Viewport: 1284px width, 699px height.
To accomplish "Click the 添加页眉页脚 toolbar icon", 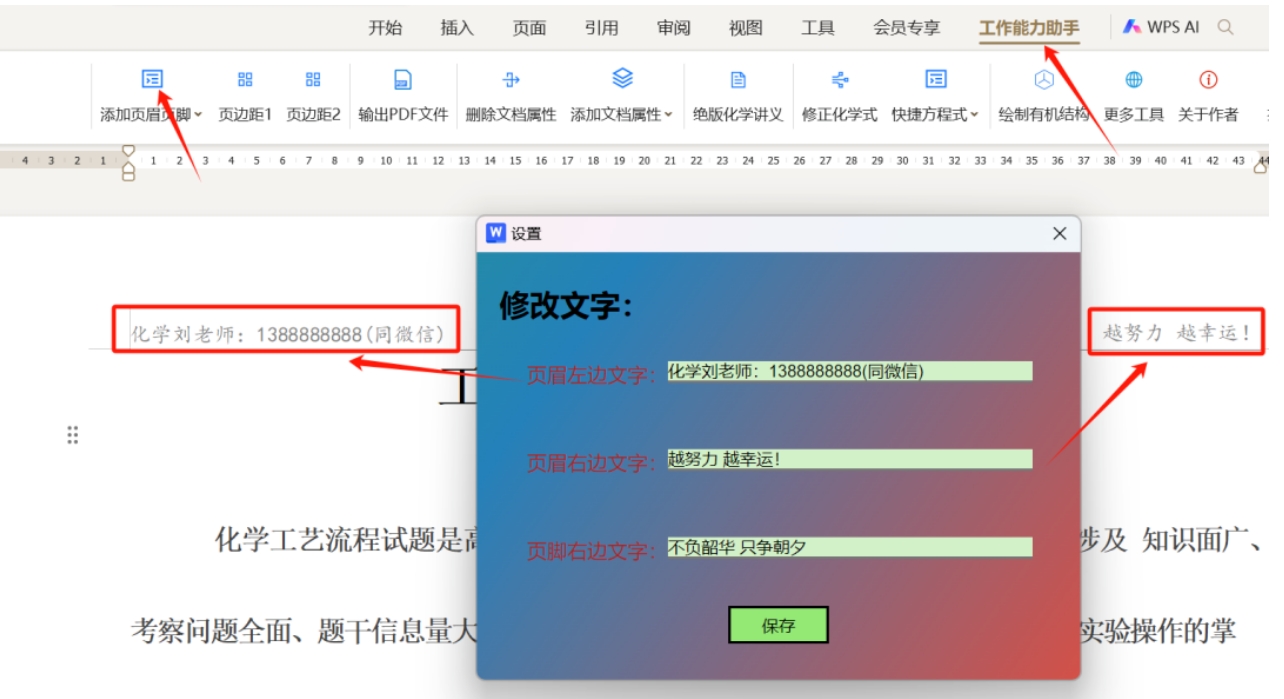I will [152, 80].
